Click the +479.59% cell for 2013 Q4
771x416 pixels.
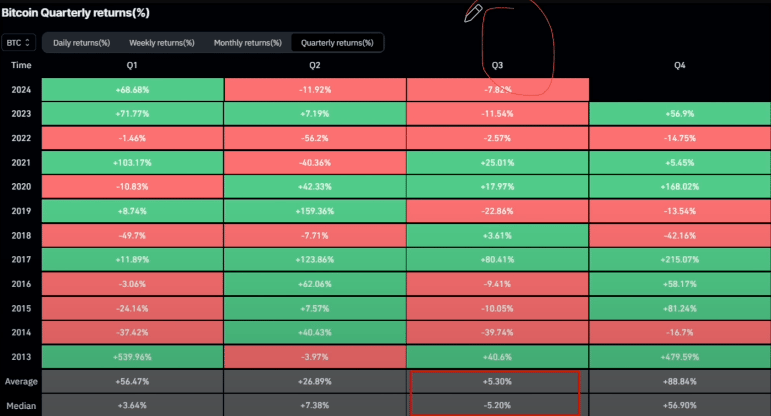click(x=680, y=357)
